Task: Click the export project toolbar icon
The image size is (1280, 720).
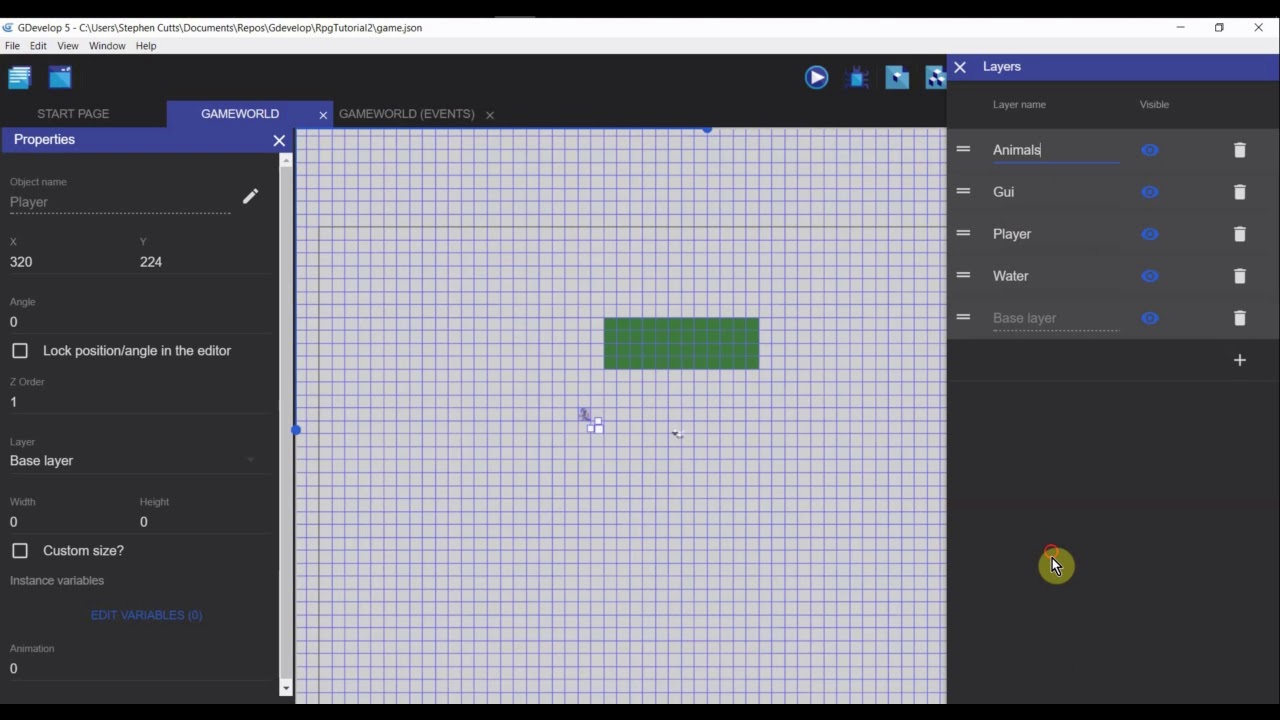Action: [x=60, y=77]
